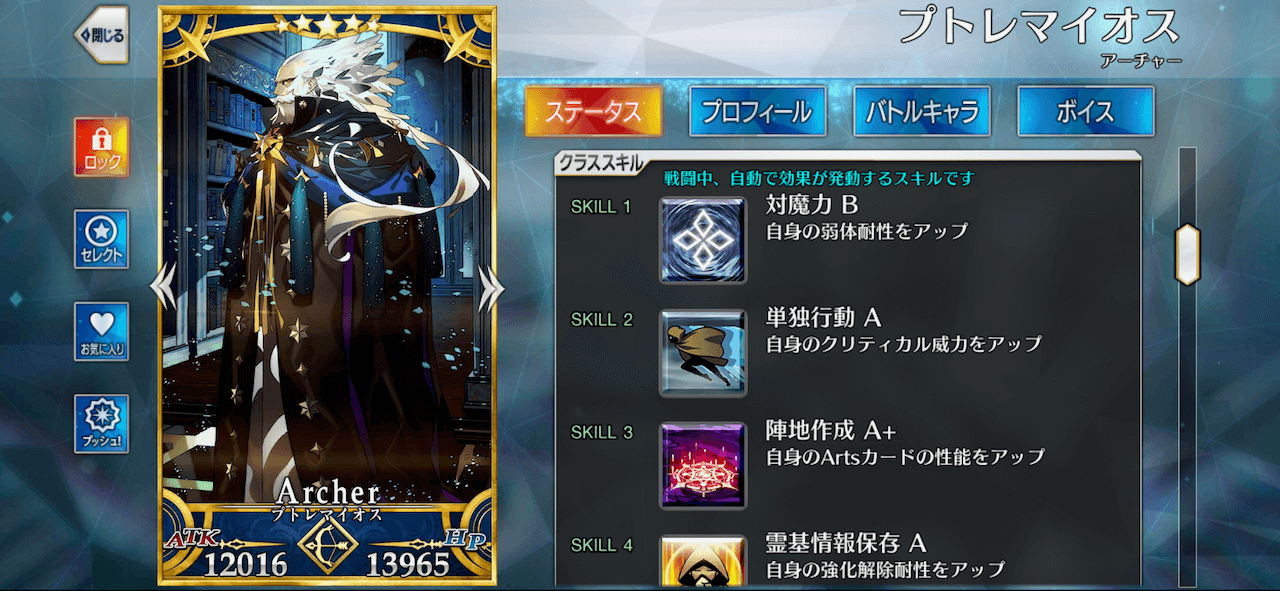Tap the 対魔力 B skill icon
1280x591 pixels.
[x=703, y=240]
